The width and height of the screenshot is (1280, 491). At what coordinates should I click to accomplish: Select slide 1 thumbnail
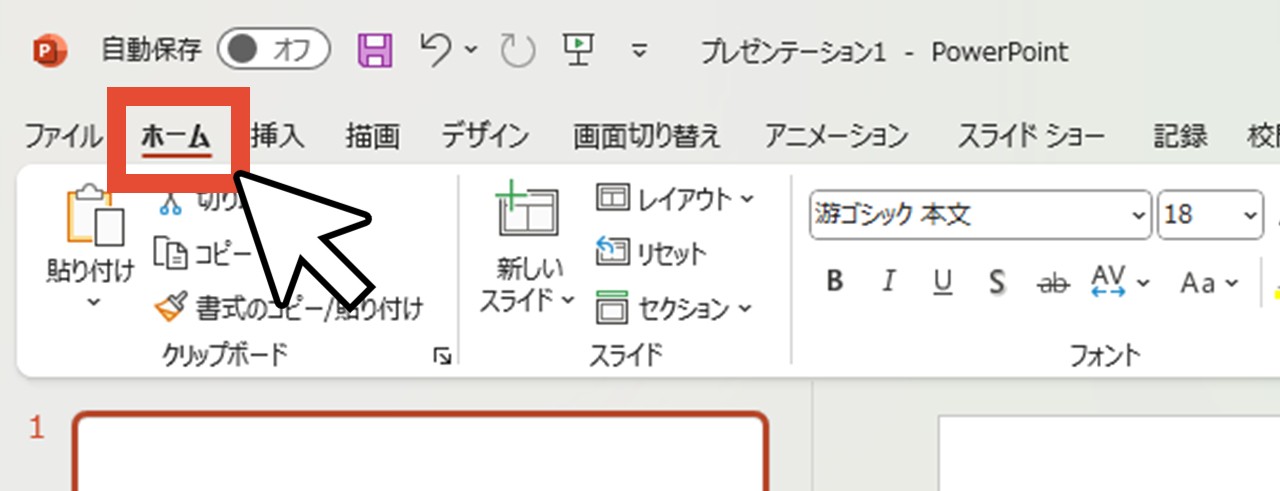420,452
